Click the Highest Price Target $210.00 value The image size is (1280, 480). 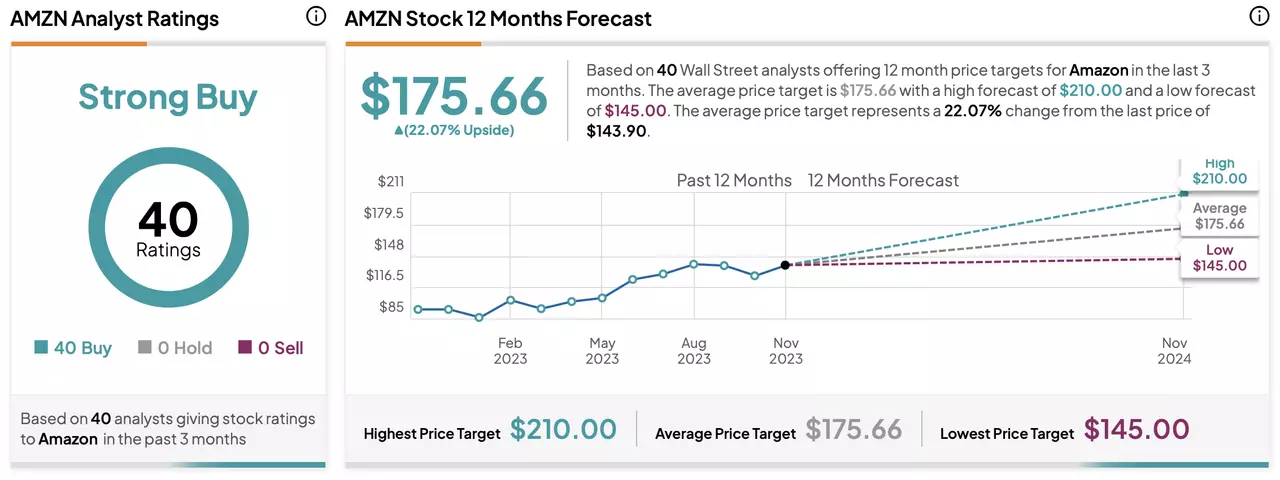tap(563, 430)
